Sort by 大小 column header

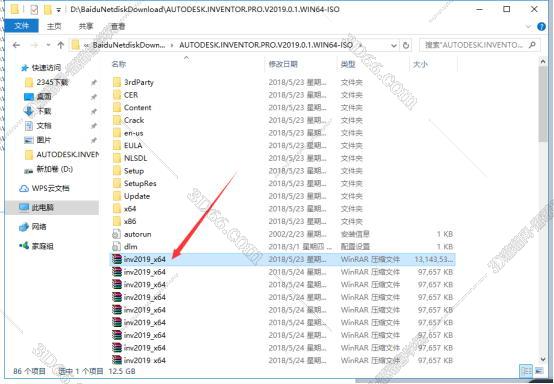click(420, 64)
